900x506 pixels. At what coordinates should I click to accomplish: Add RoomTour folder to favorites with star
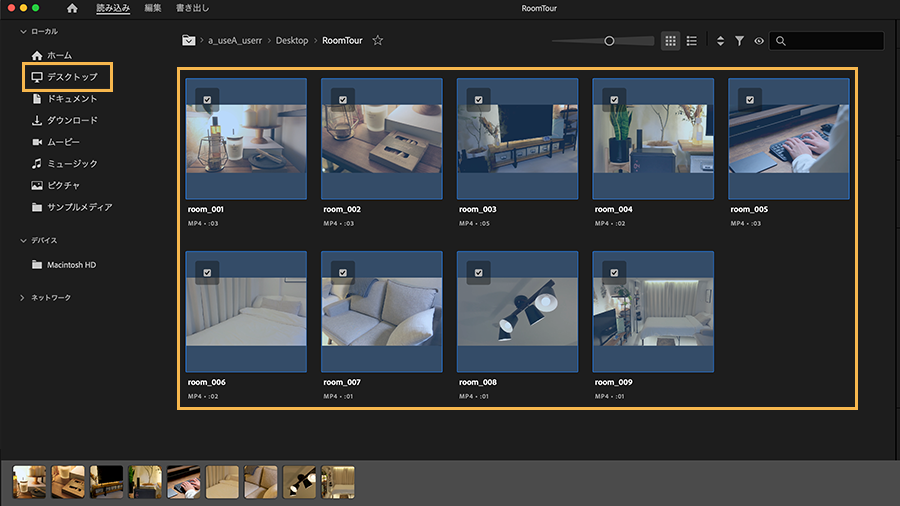click(377, 41)
